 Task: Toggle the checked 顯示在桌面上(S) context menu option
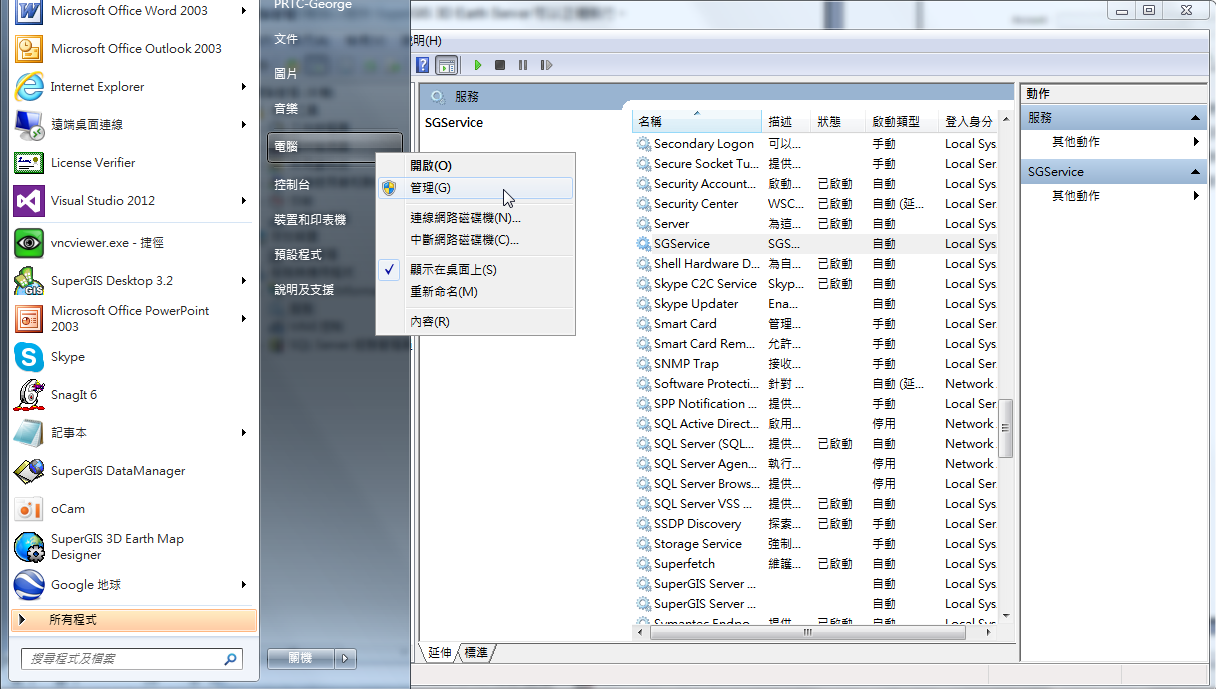point(453,270)
